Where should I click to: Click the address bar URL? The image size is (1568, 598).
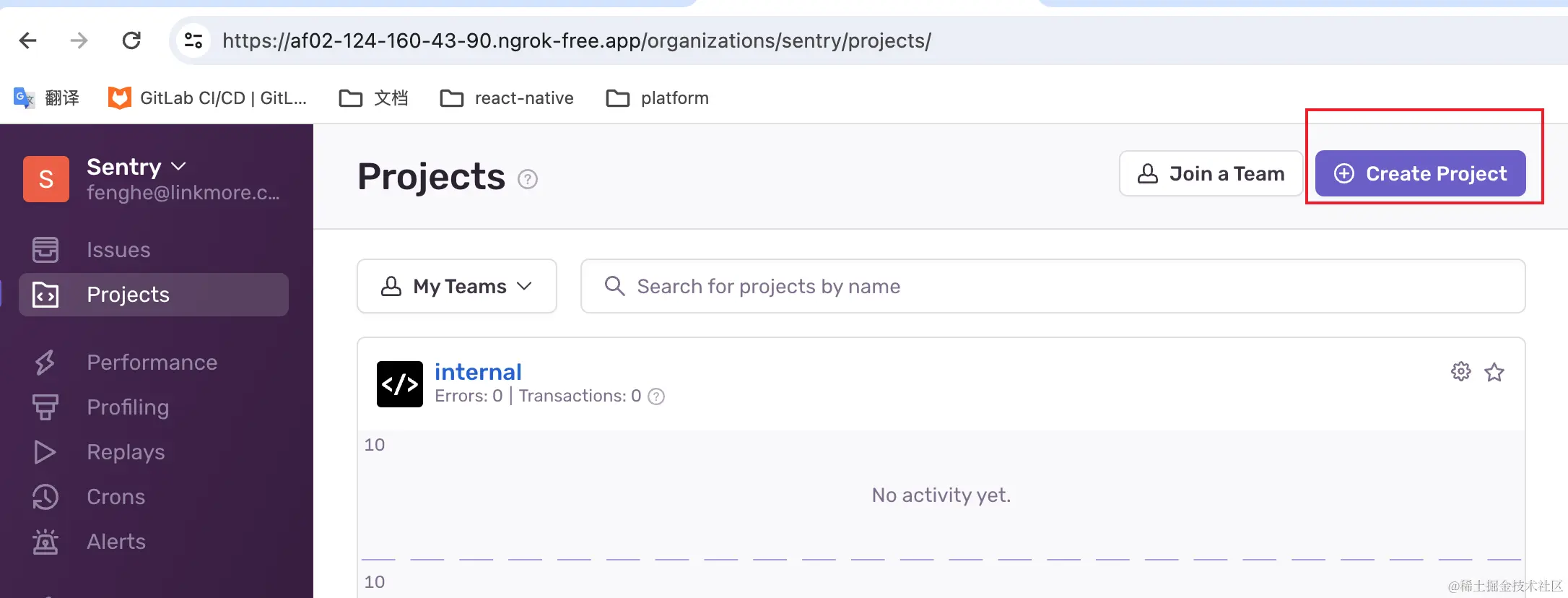click(576, 40)
